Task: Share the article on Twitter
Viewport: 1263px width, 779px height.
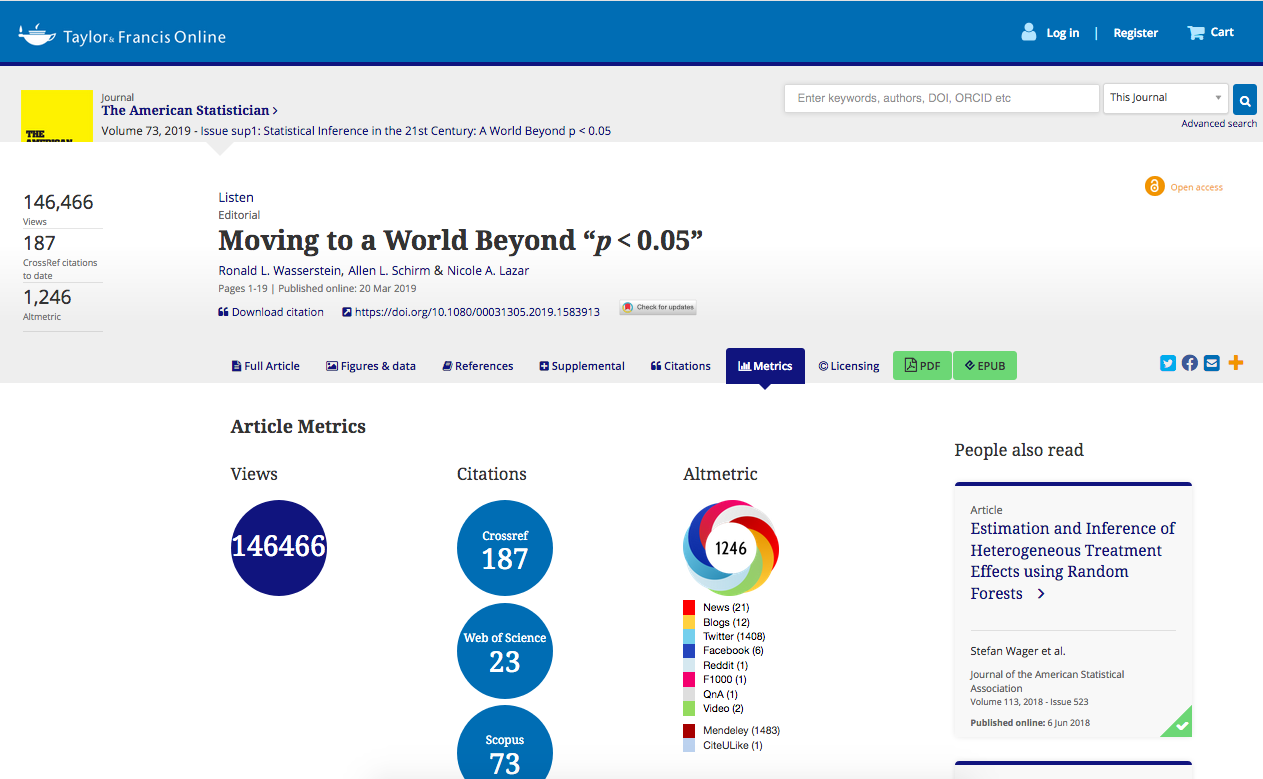Action: coord(1167,364)
